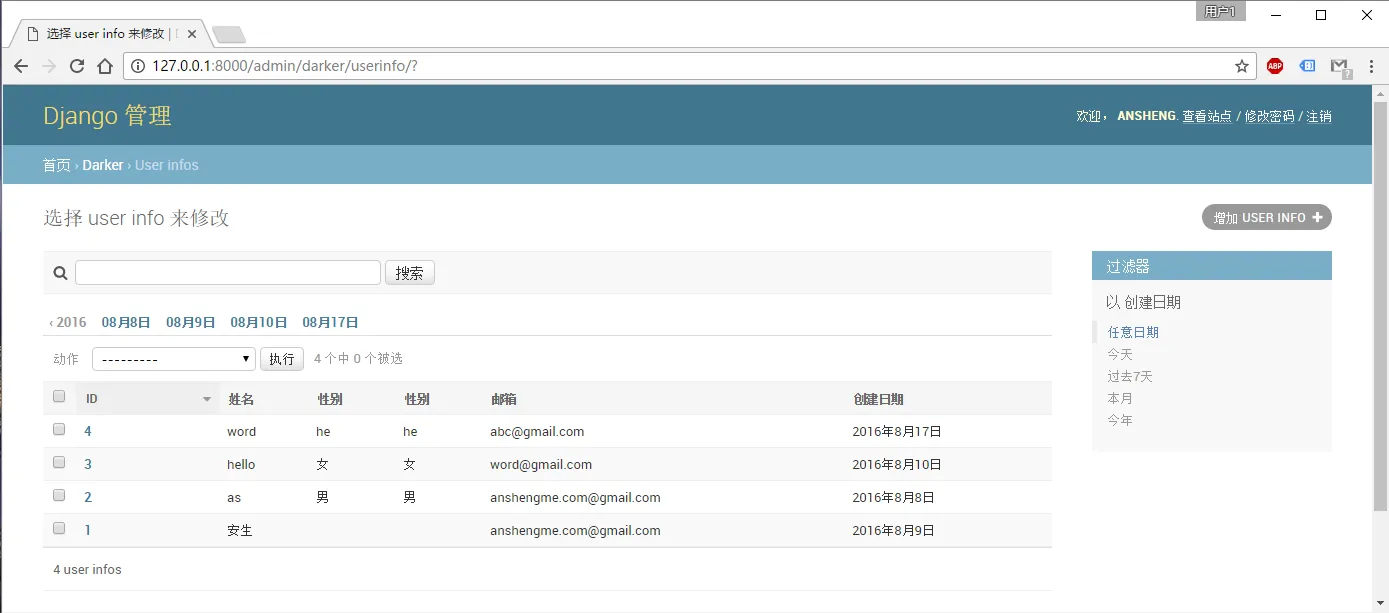The height and width of the screenshot is (613, 1389).
Task: Open the ABP Adblock Plus extension
Action: point(1275,66)
